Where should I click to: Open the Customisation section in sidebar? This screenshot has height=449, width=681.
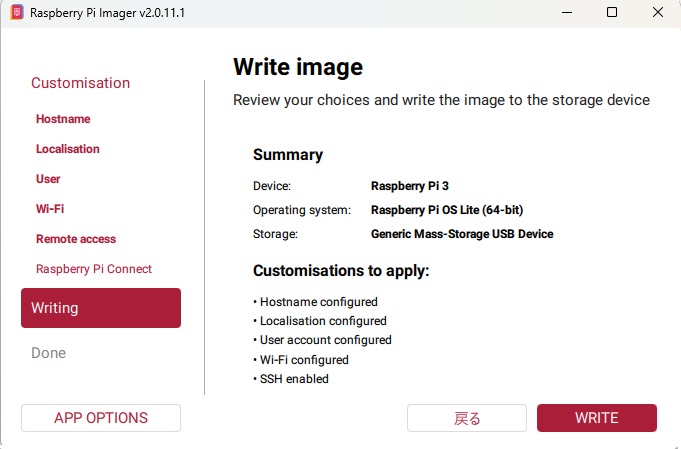click(80, 83)
